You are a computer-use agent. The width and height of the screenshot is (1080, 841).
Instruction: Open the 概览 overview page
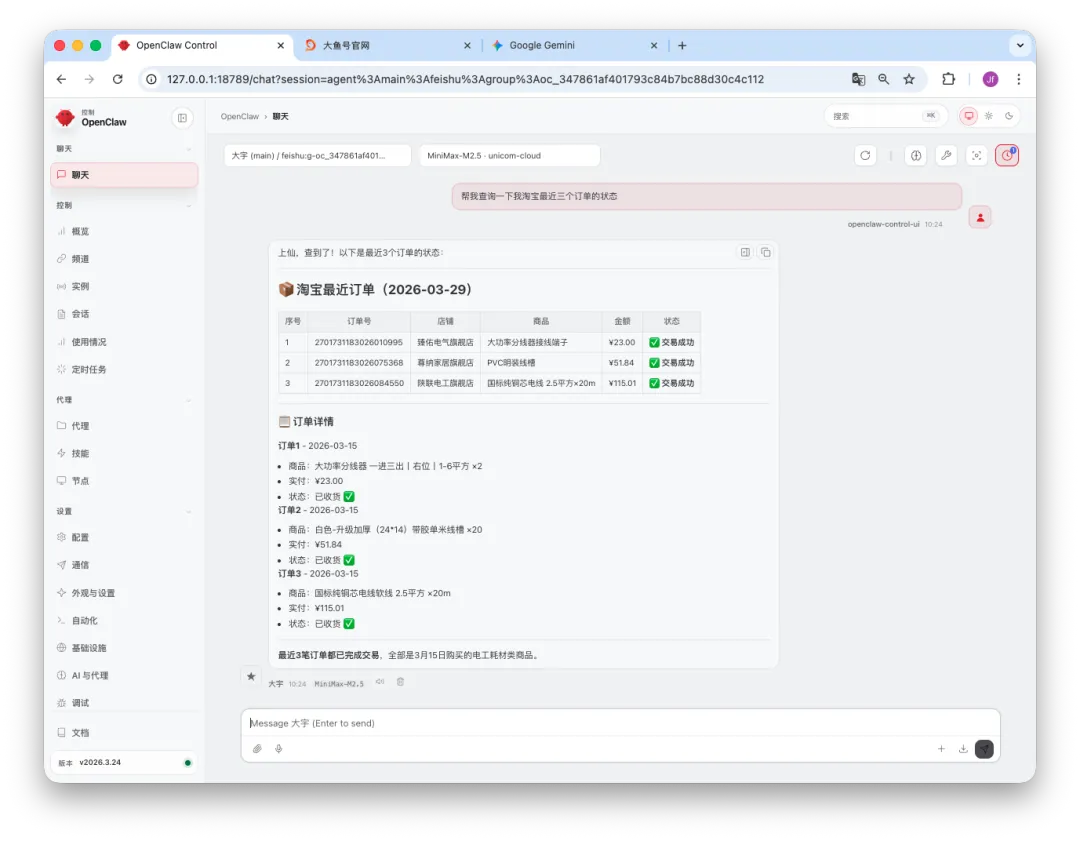click(80, 231)
